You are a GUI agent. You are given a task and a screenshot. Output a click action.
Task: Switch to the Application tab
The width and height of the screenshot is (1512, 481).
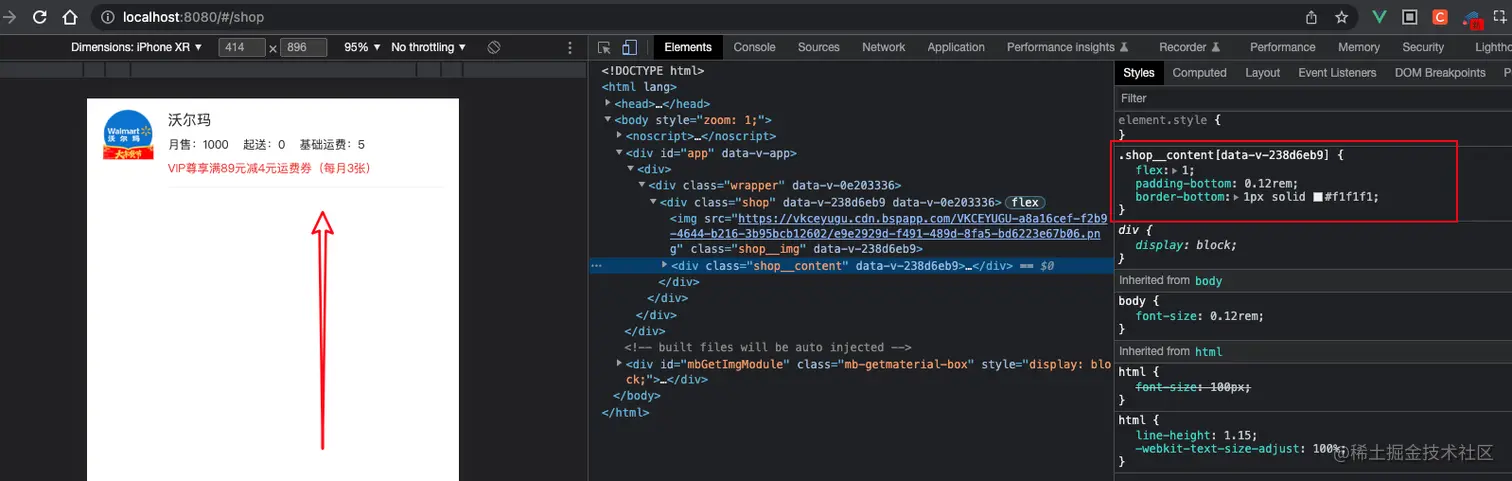[x=956, y=47]
